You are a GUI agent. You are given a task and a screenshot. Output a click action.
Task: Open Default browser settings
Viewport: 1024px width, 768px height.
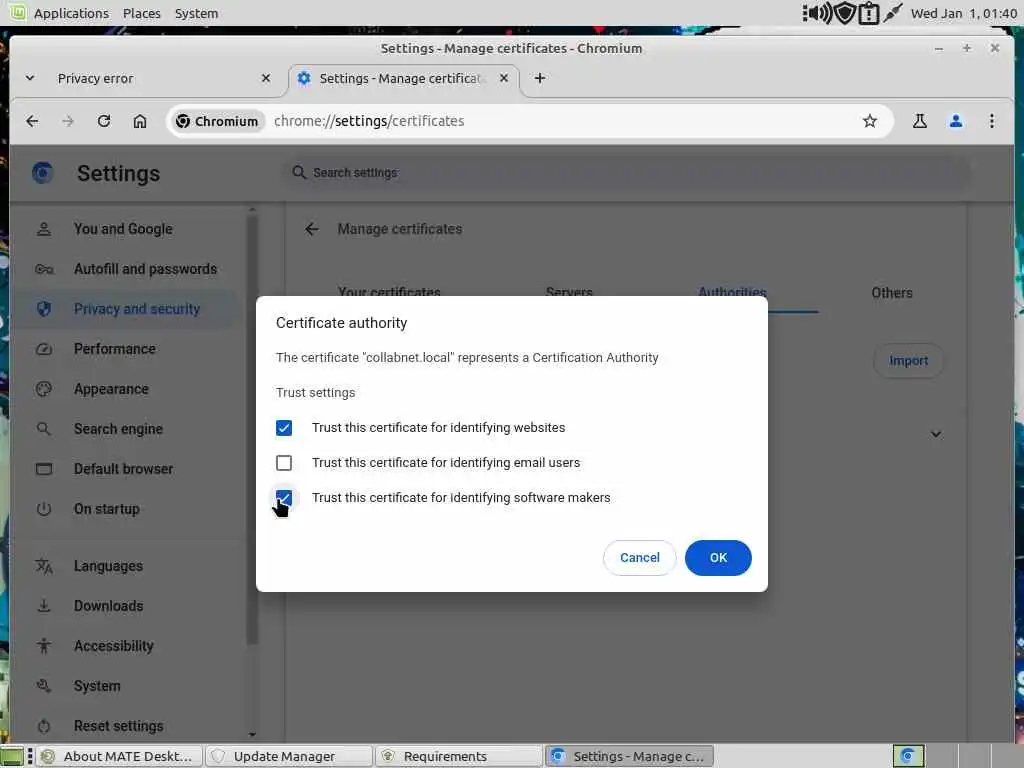(x=123, y=469)
